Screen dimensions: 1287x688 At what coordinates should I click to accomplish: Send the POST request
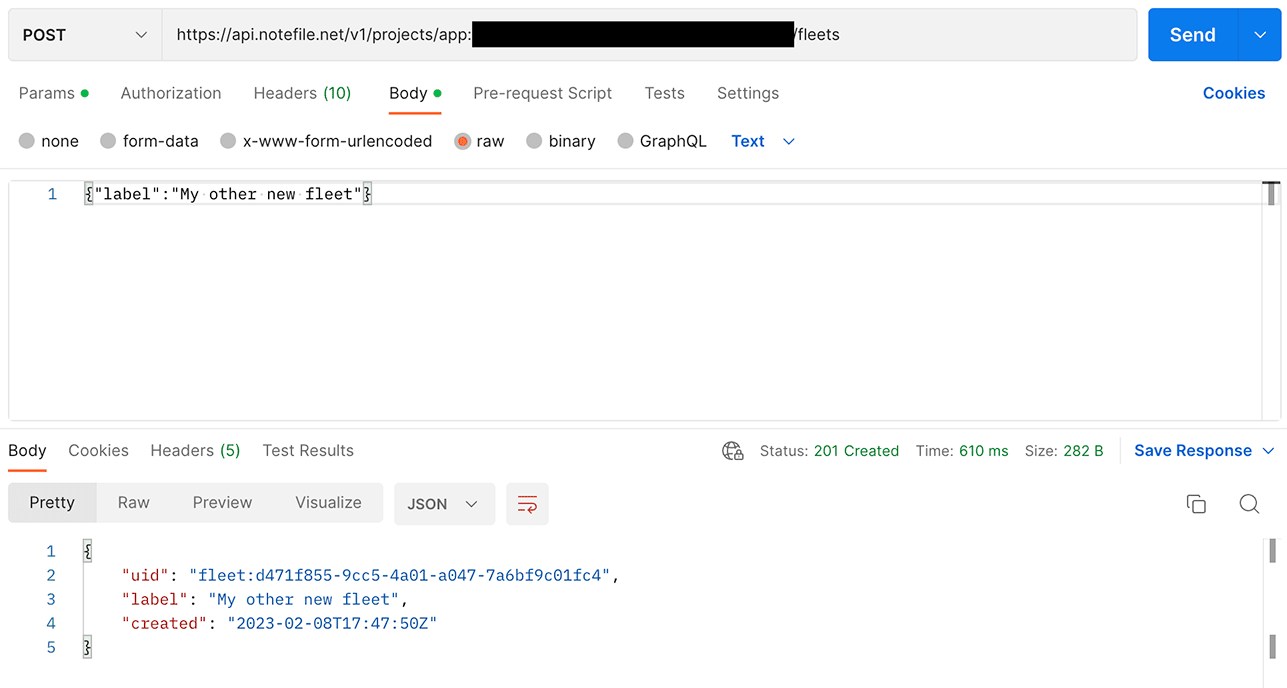pyautogui.click(x=1192, y=35)
